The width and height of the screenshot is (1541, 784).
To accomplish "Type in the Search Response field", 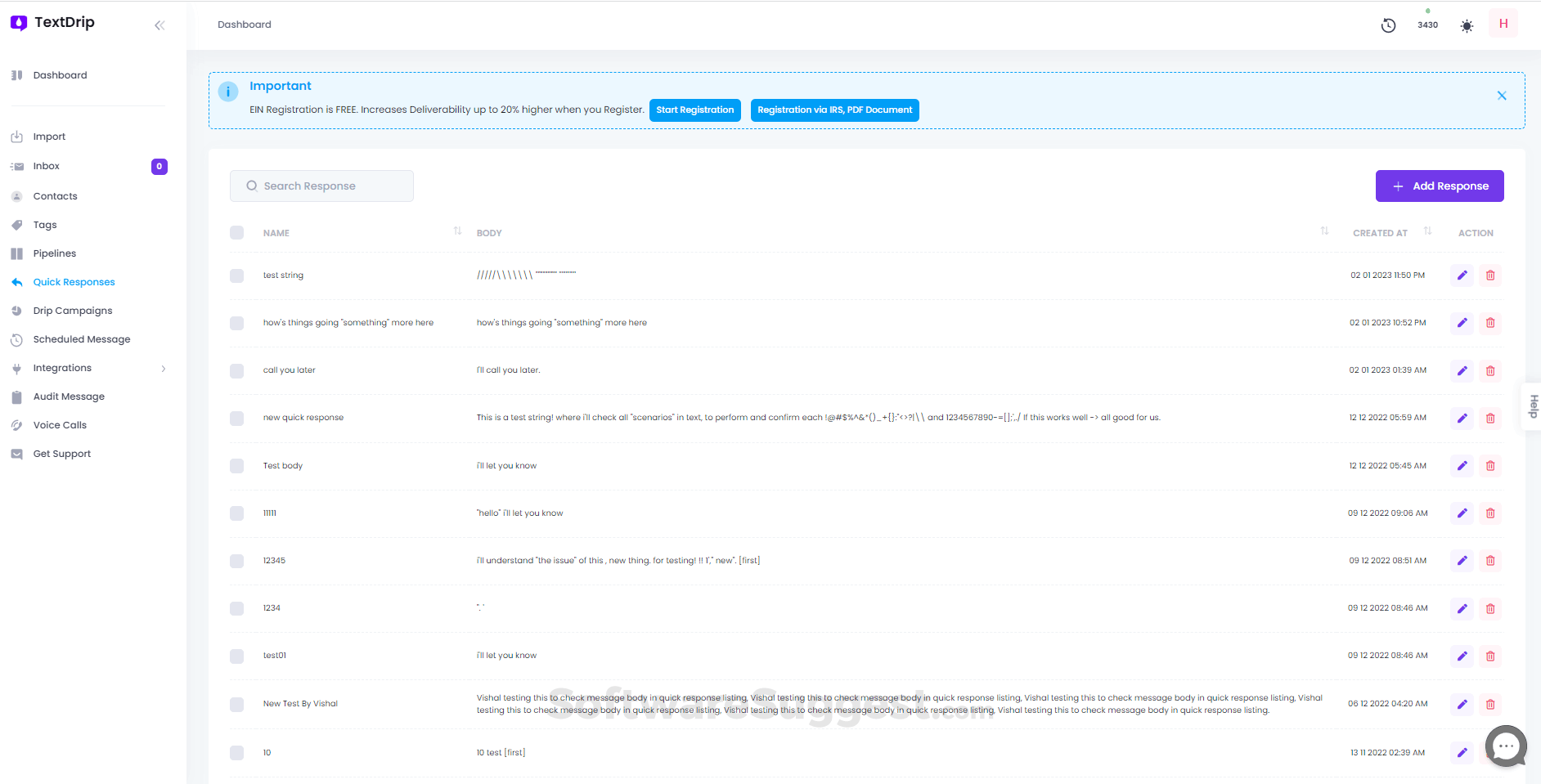I will (x=321, y=186).
